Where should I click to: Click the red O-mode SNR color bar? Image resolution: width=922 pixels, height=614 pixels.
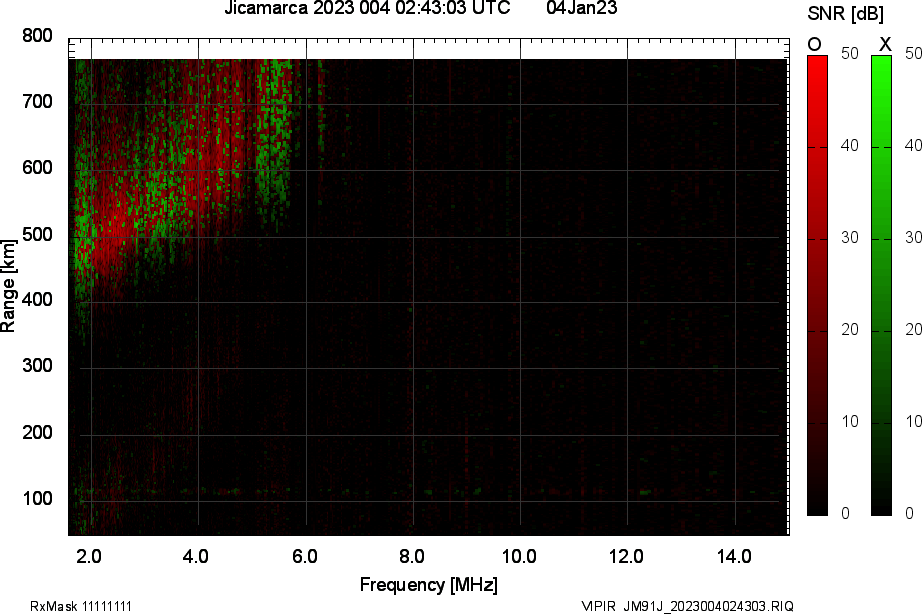pos(817,285)
